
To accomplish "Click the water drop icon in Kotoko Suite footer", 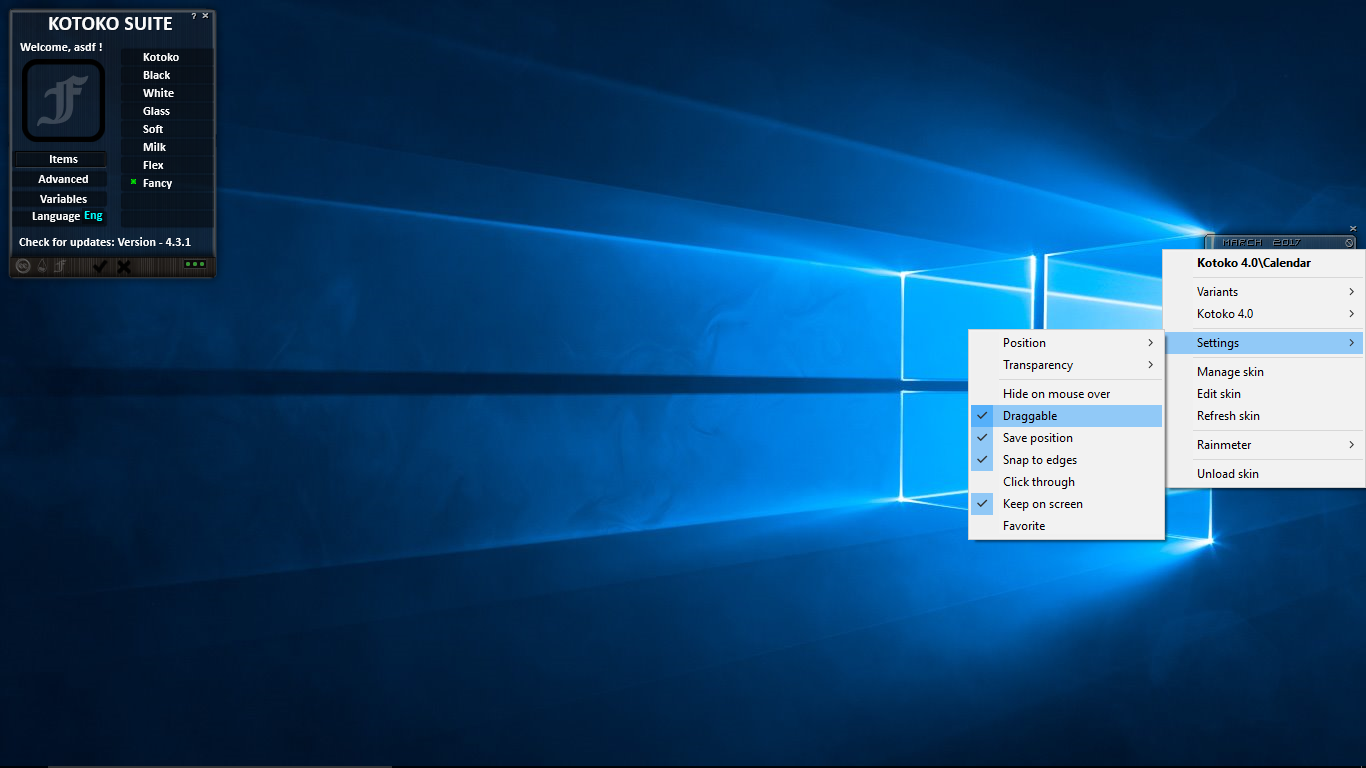I will point(42,266).
